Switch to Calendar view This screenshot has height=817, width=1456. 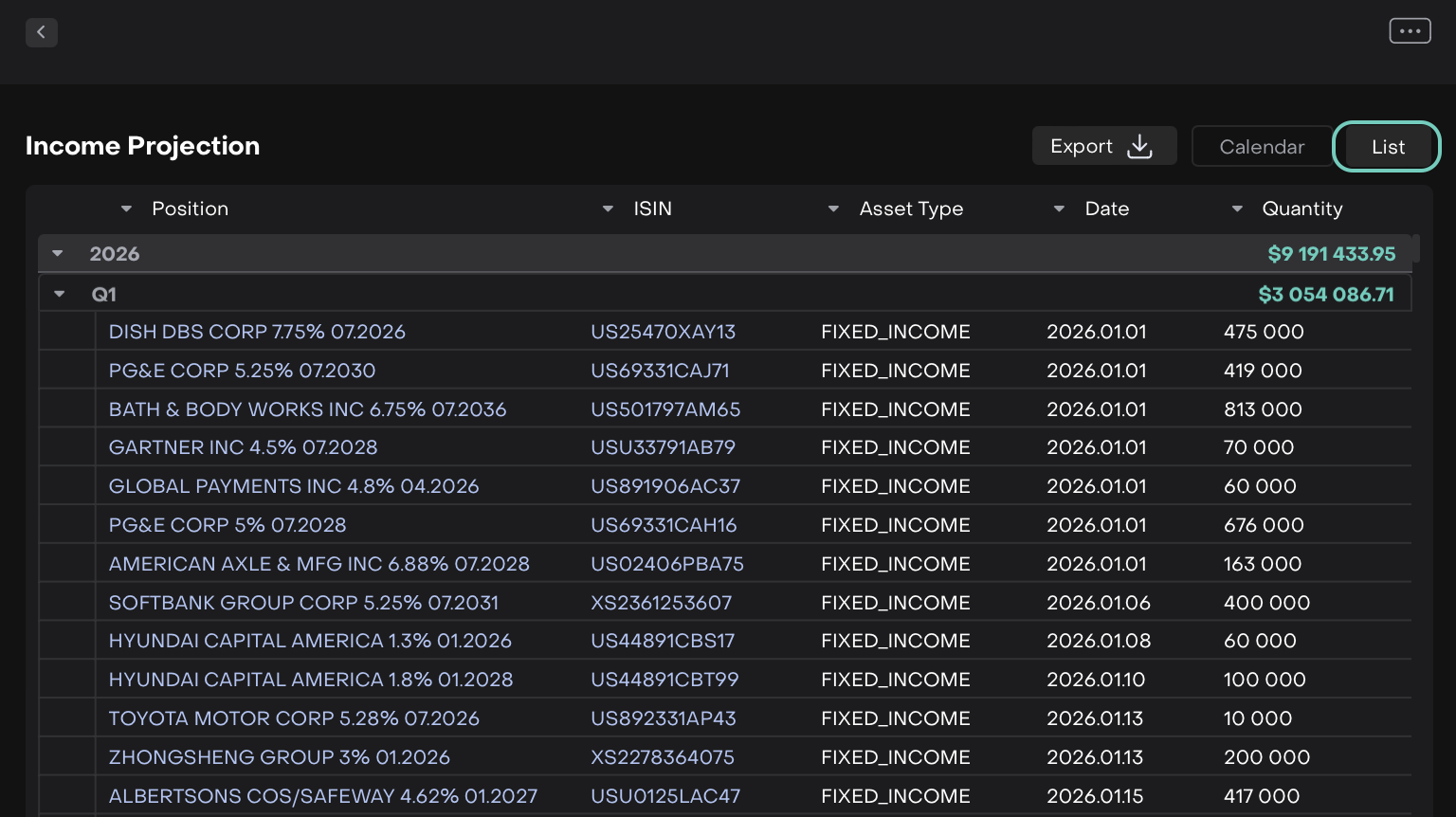tap(1261, 147)
